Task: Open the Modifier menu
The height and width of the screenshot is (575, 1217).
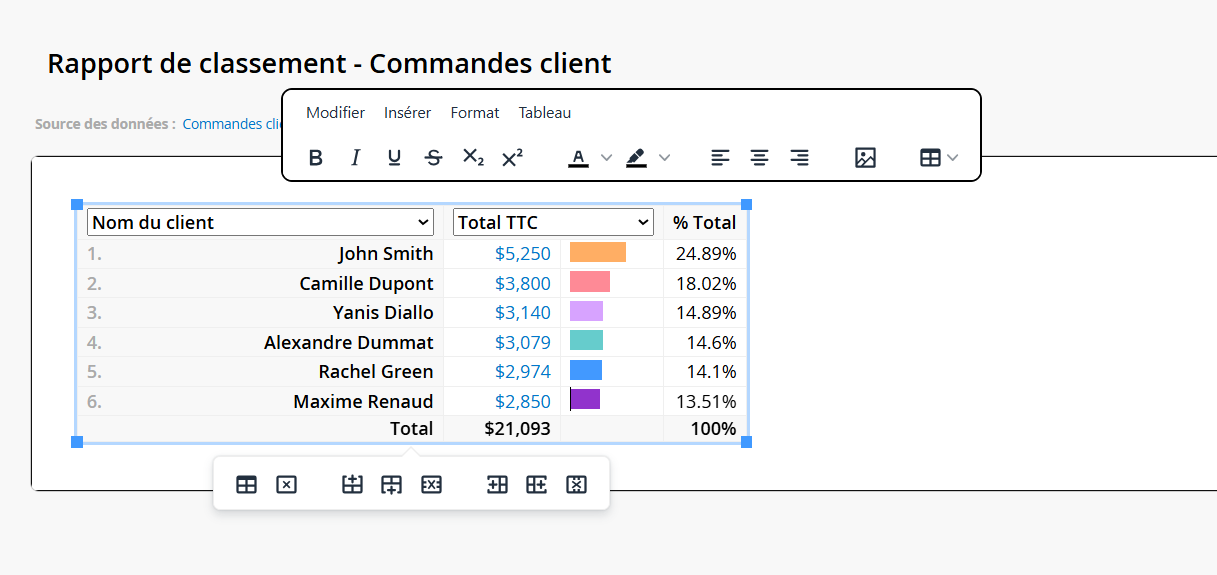Action: click(x=335, y=113)
